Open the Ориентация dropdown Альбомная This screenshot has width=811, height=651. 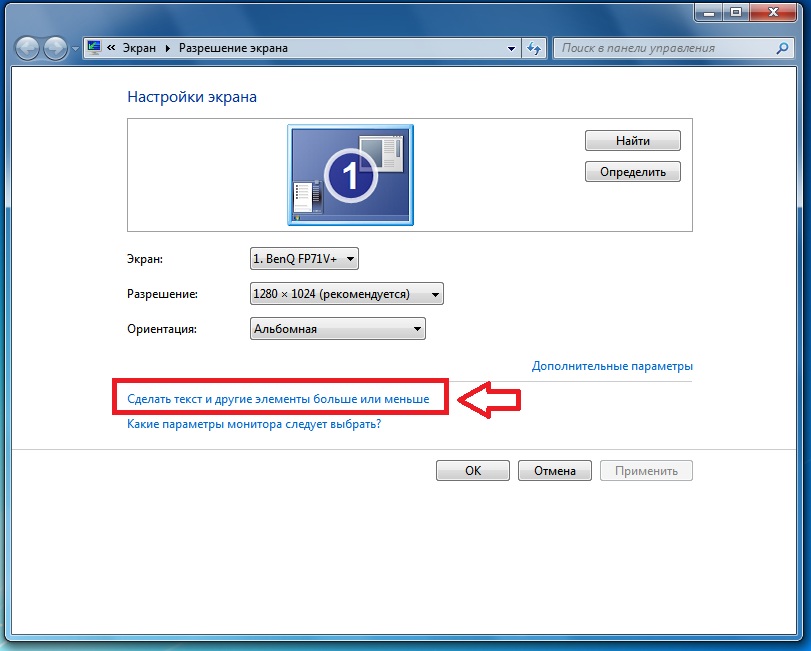tap(338, 329)
